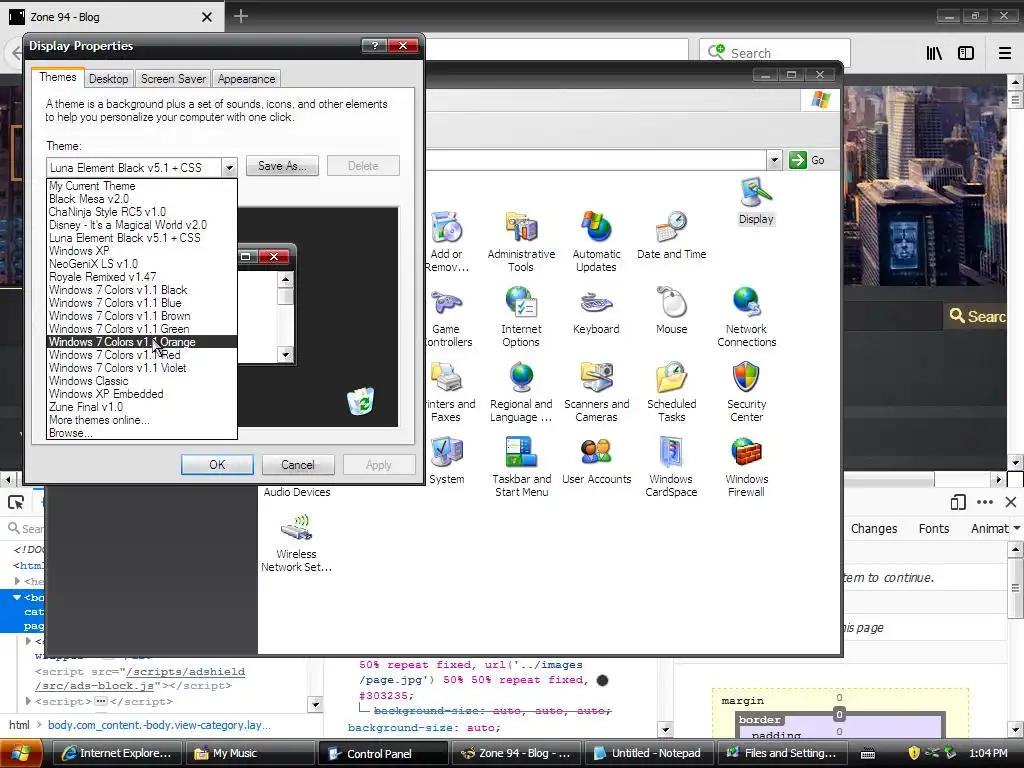
Task: Open the System control panel icon
Action: coord(447,461)
